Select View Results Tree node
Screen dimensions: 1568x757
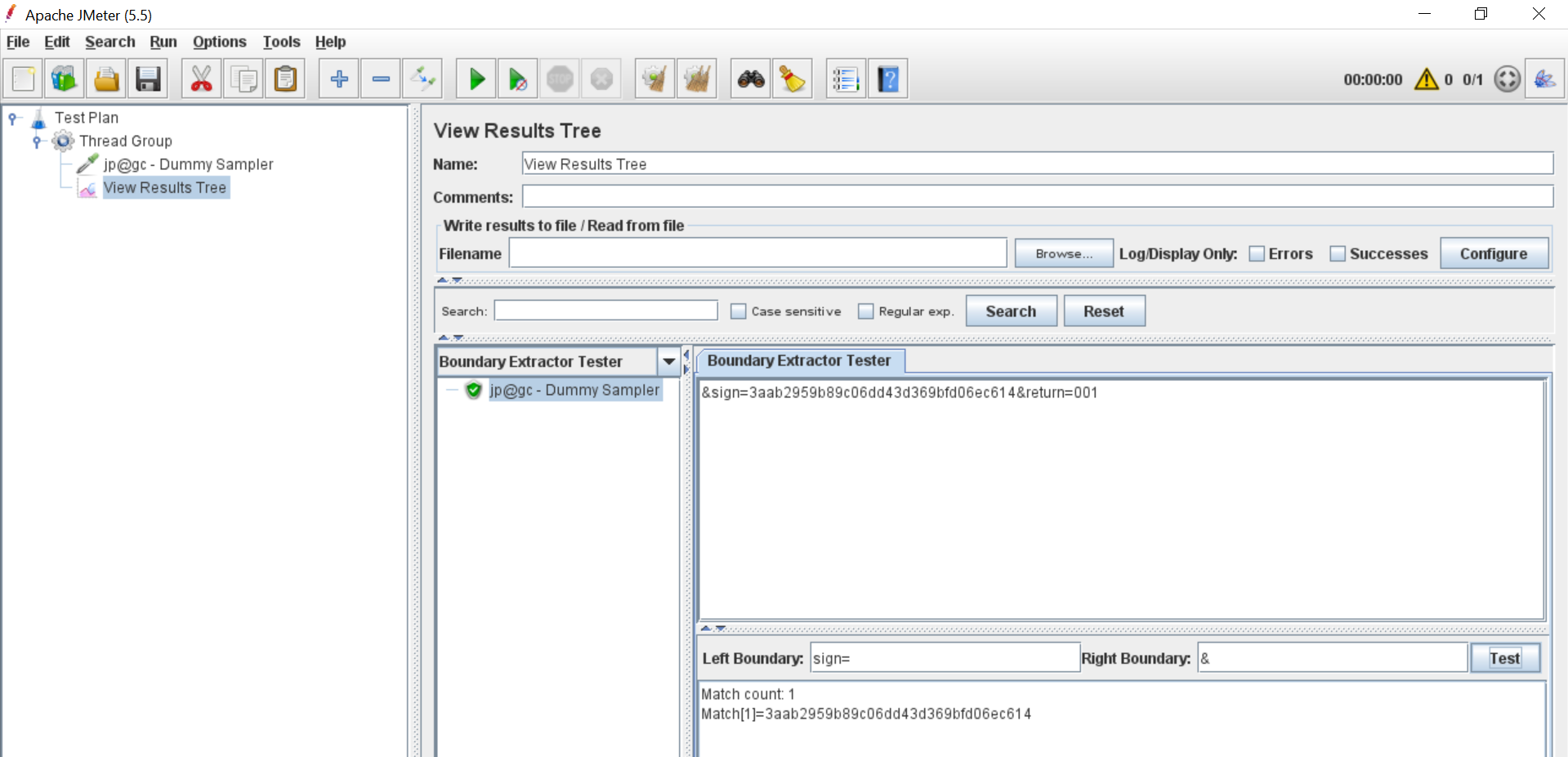click(x=165, y=188)
